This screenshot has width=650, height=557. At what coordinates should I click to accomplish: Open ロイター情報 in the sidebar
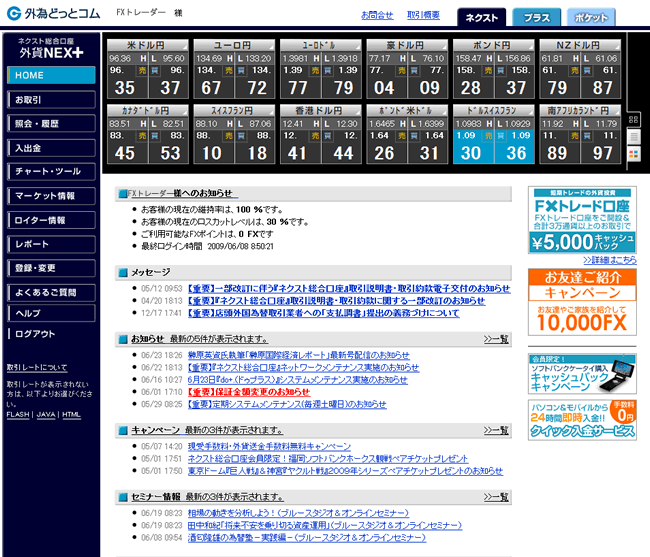[x=51, y=220]
